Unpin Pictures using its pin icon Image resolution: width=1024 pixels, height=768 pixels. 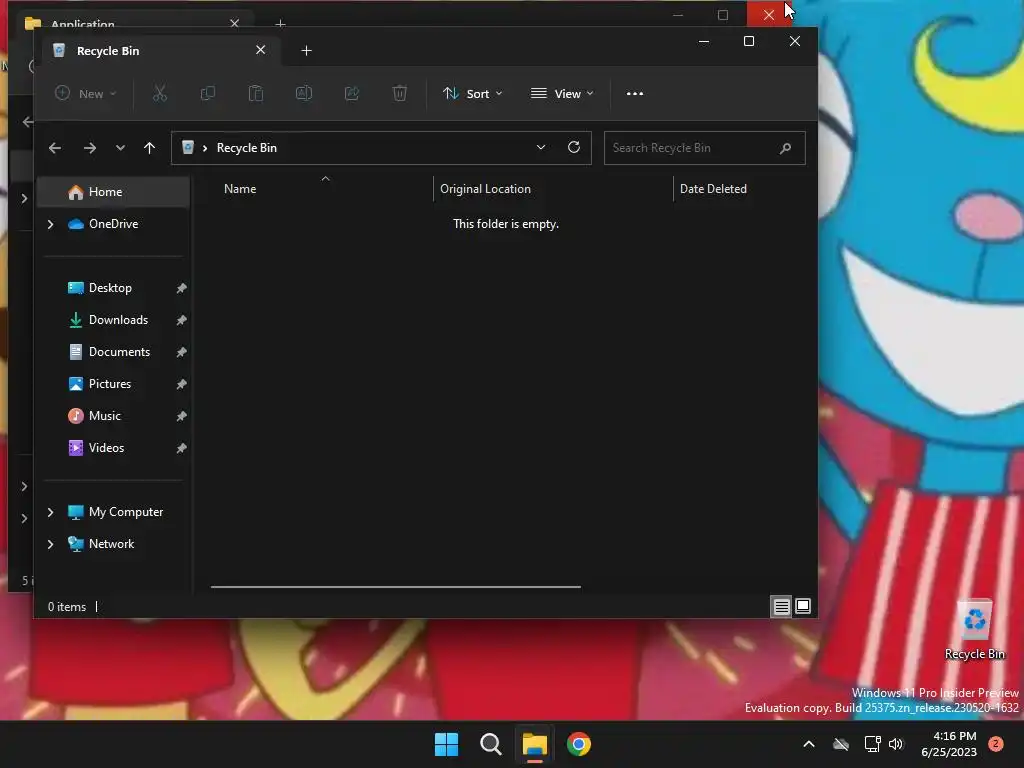(x=182, y=384)
